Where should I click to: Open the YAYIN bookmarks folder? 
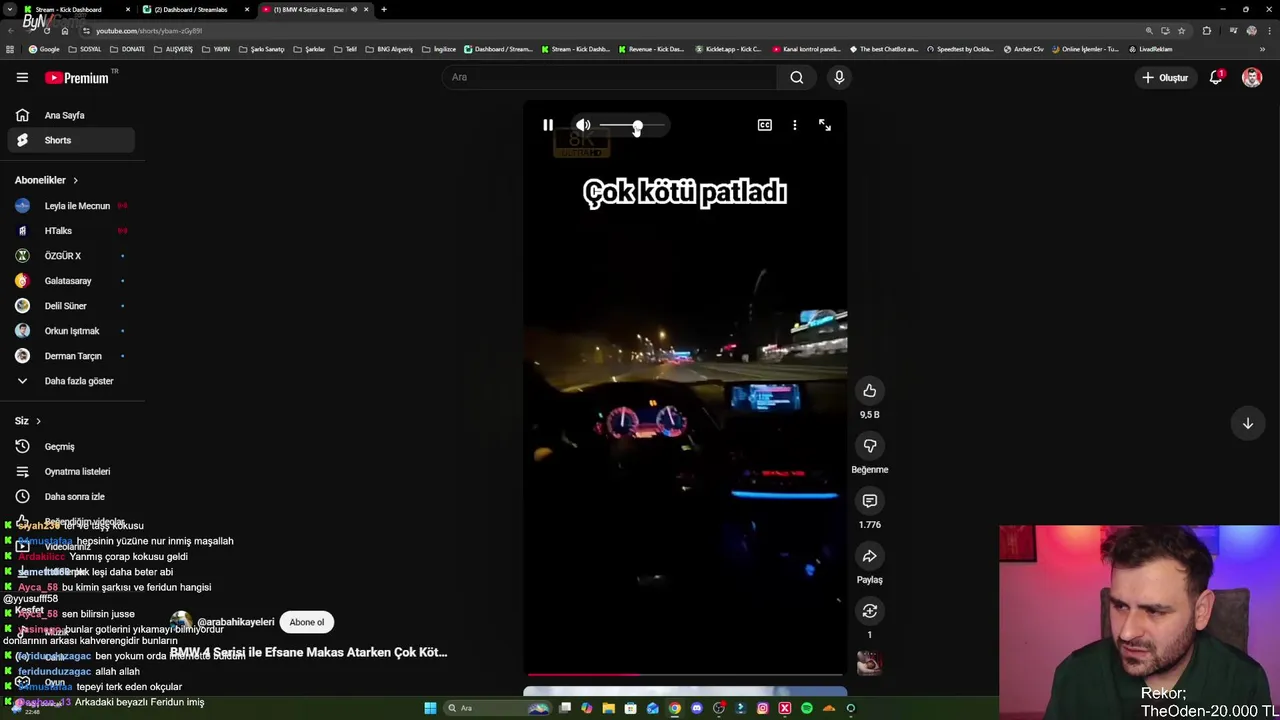tap(215, 49)
